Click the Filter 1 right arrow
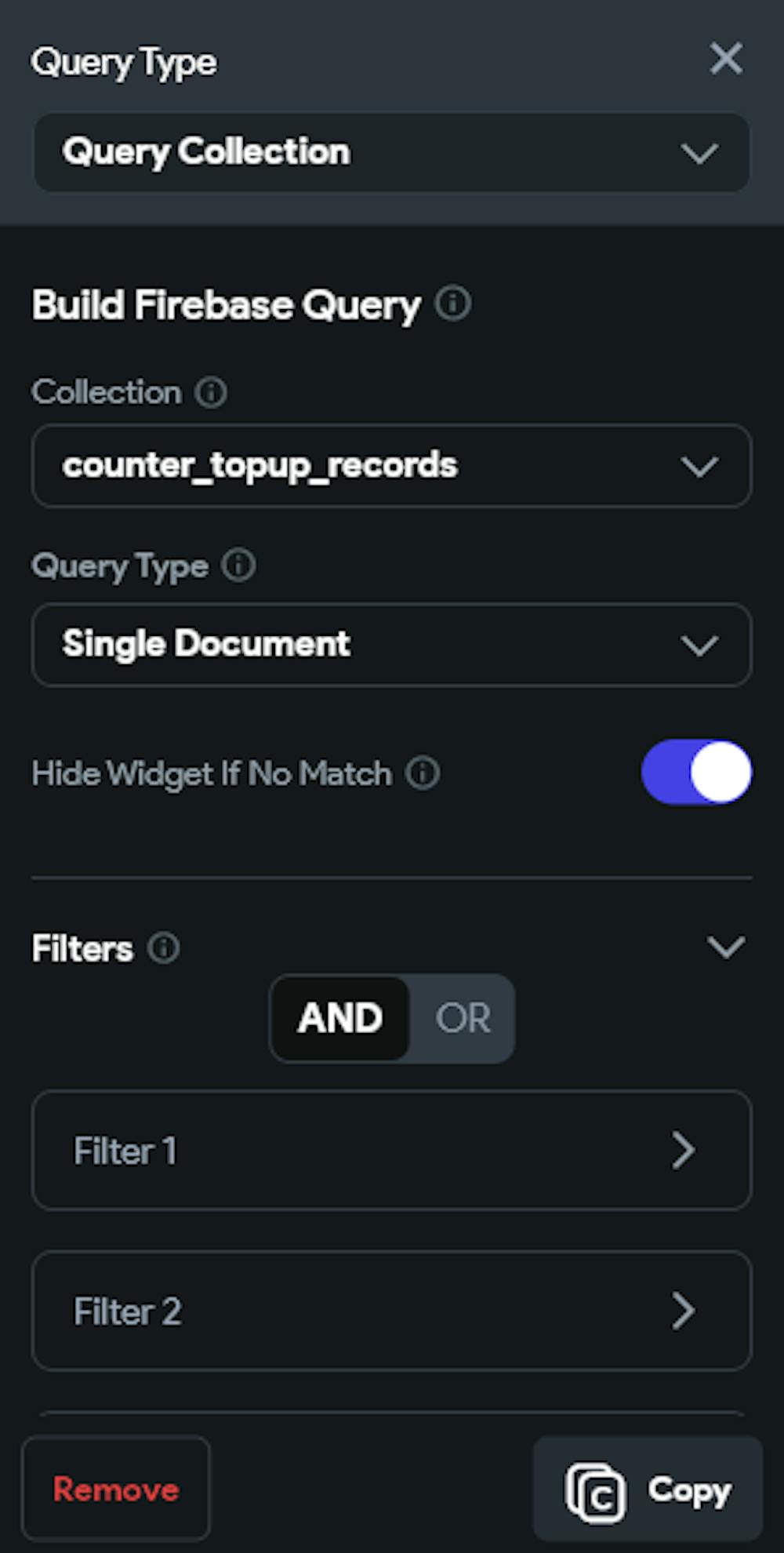This screenshot has height=1553, width=784. point(684,1151)
